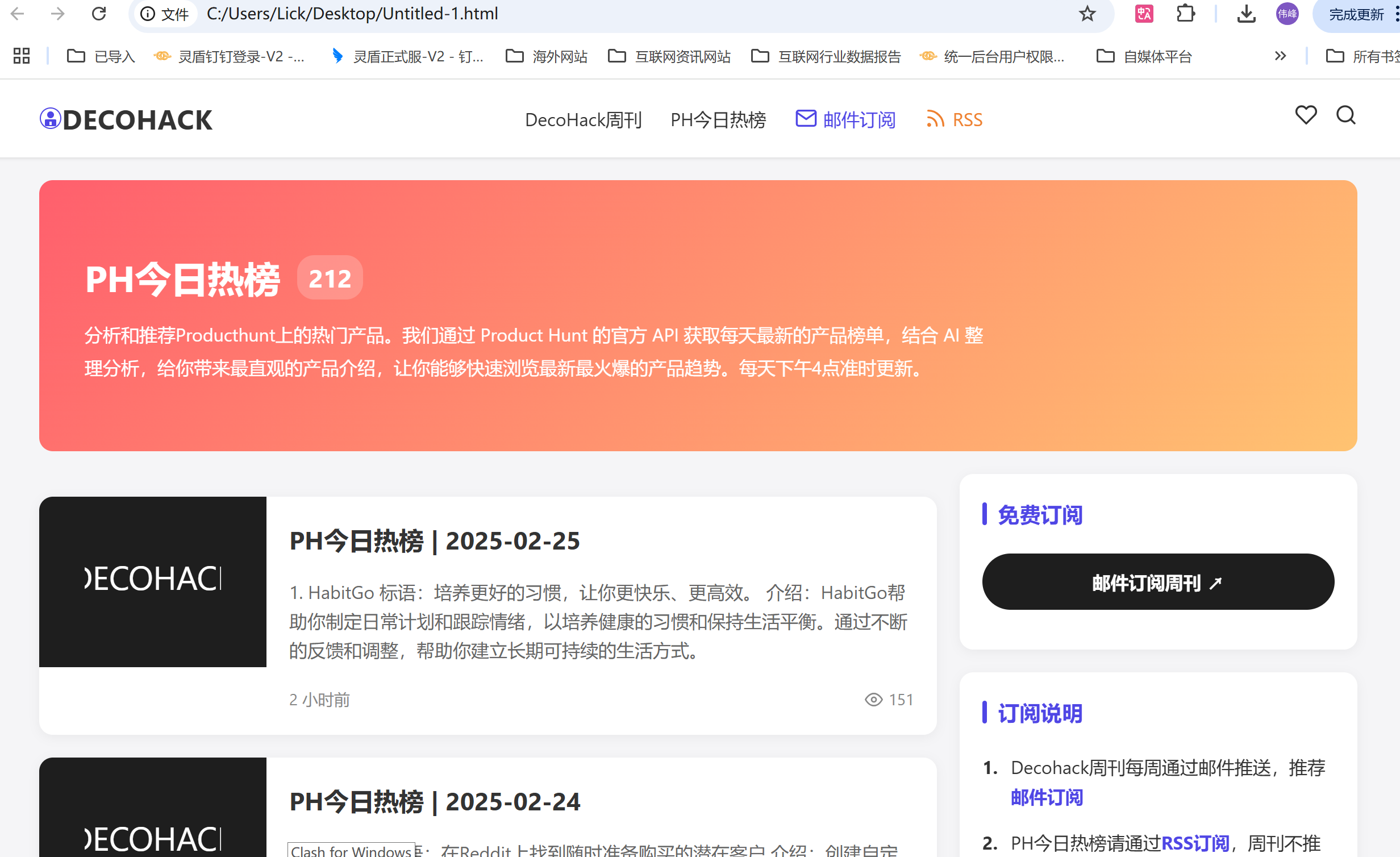Click the DECOHACK logo icon

pyautogui.click(x=50, y=119)
